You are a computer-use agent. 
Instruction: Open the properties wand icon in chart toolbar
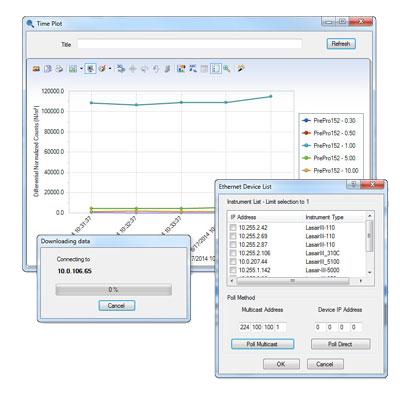[x=241, y=69]
